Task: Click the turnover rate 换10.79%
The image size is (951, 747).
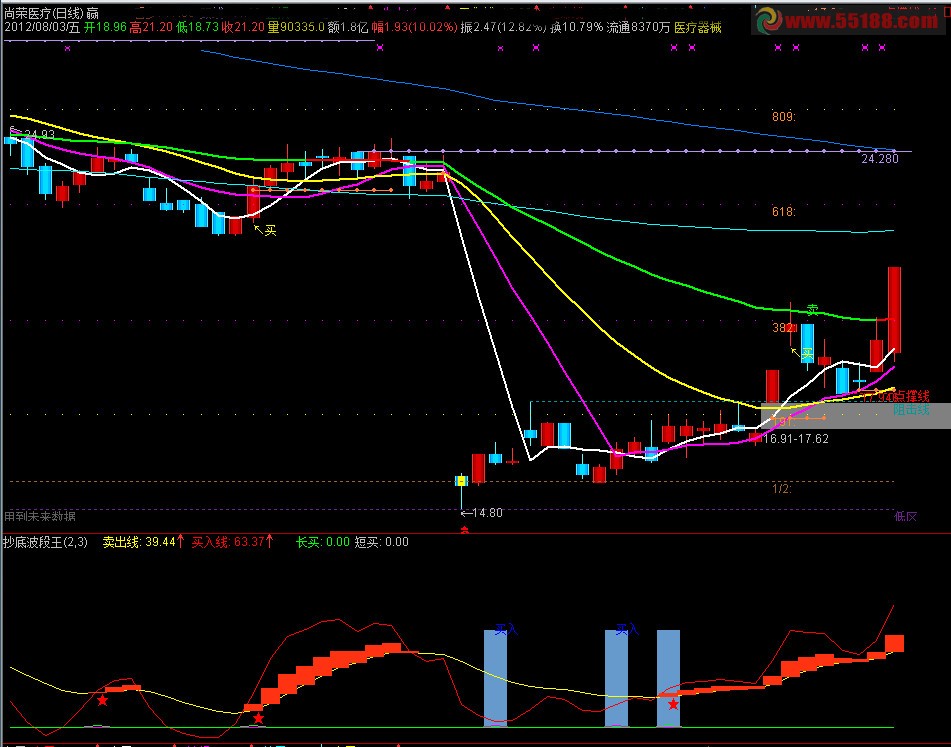Action: [x=576, y=28]
